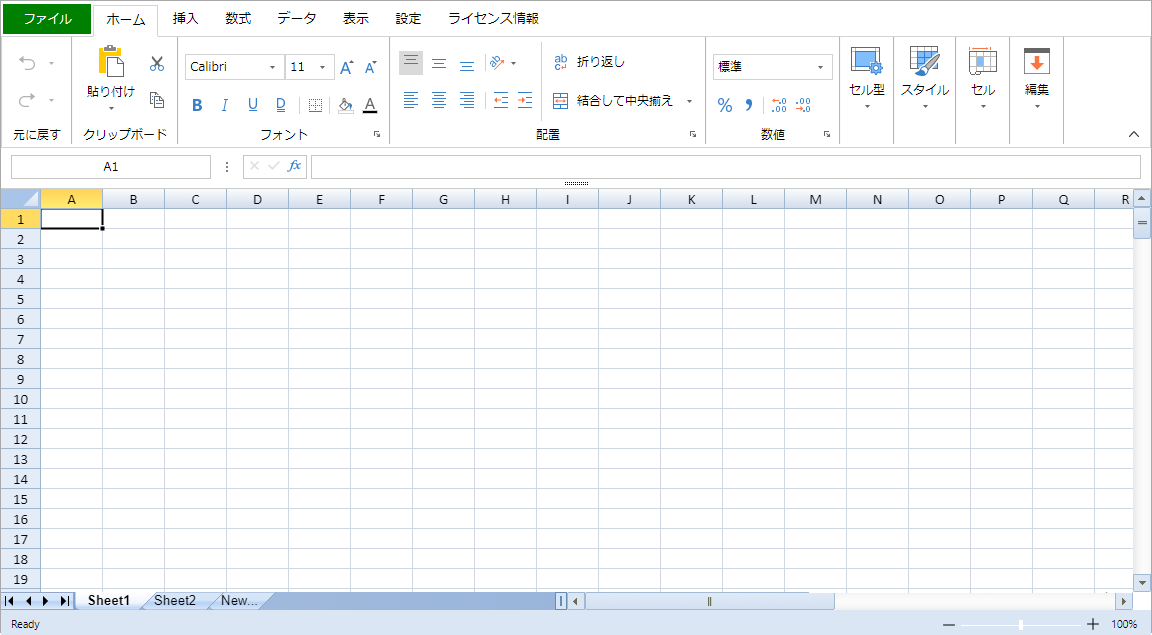Click the insert function fx icon
Image resolution: width=1152 pixels, height=635 pixels.
coord(294,166)
